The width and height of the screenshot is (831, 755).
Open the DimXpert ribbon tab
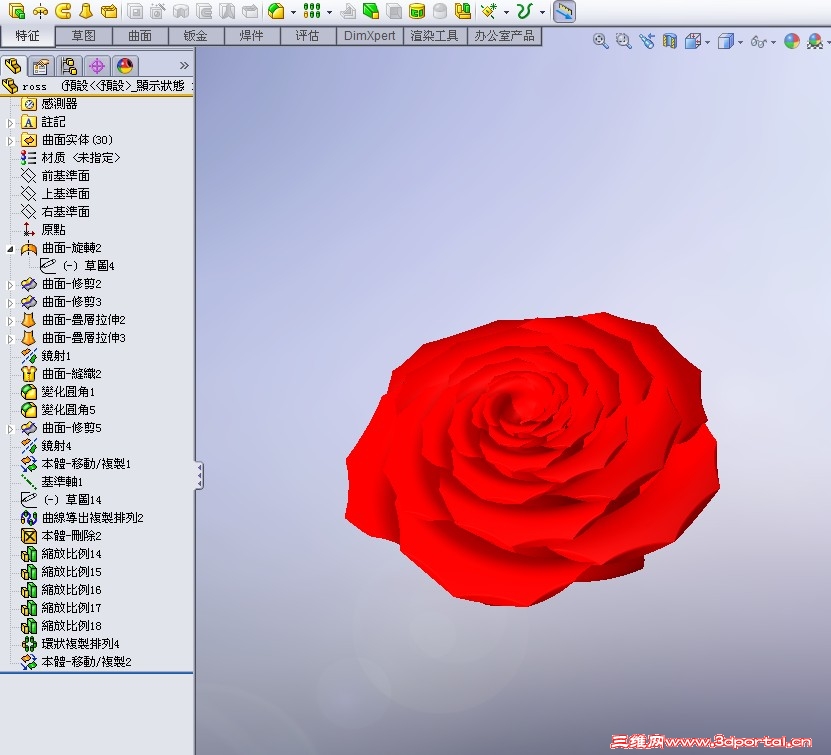369,35
